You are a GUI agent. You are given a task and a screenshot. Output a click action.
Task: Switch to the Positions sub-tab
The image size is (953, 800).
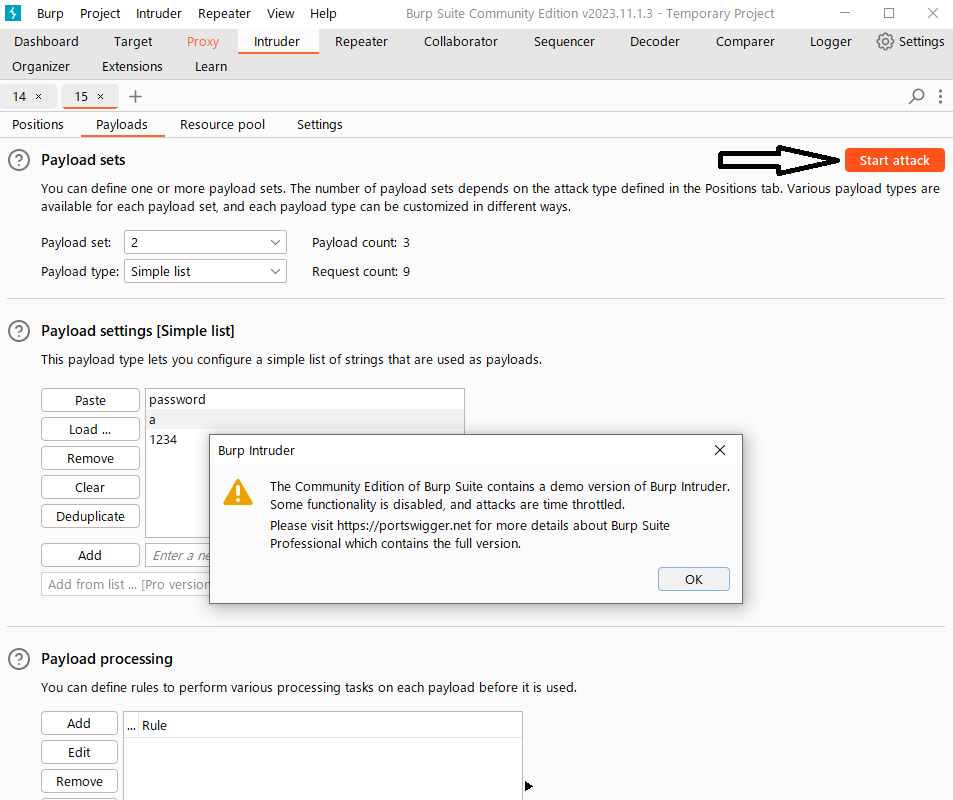[x=38, y=125]
